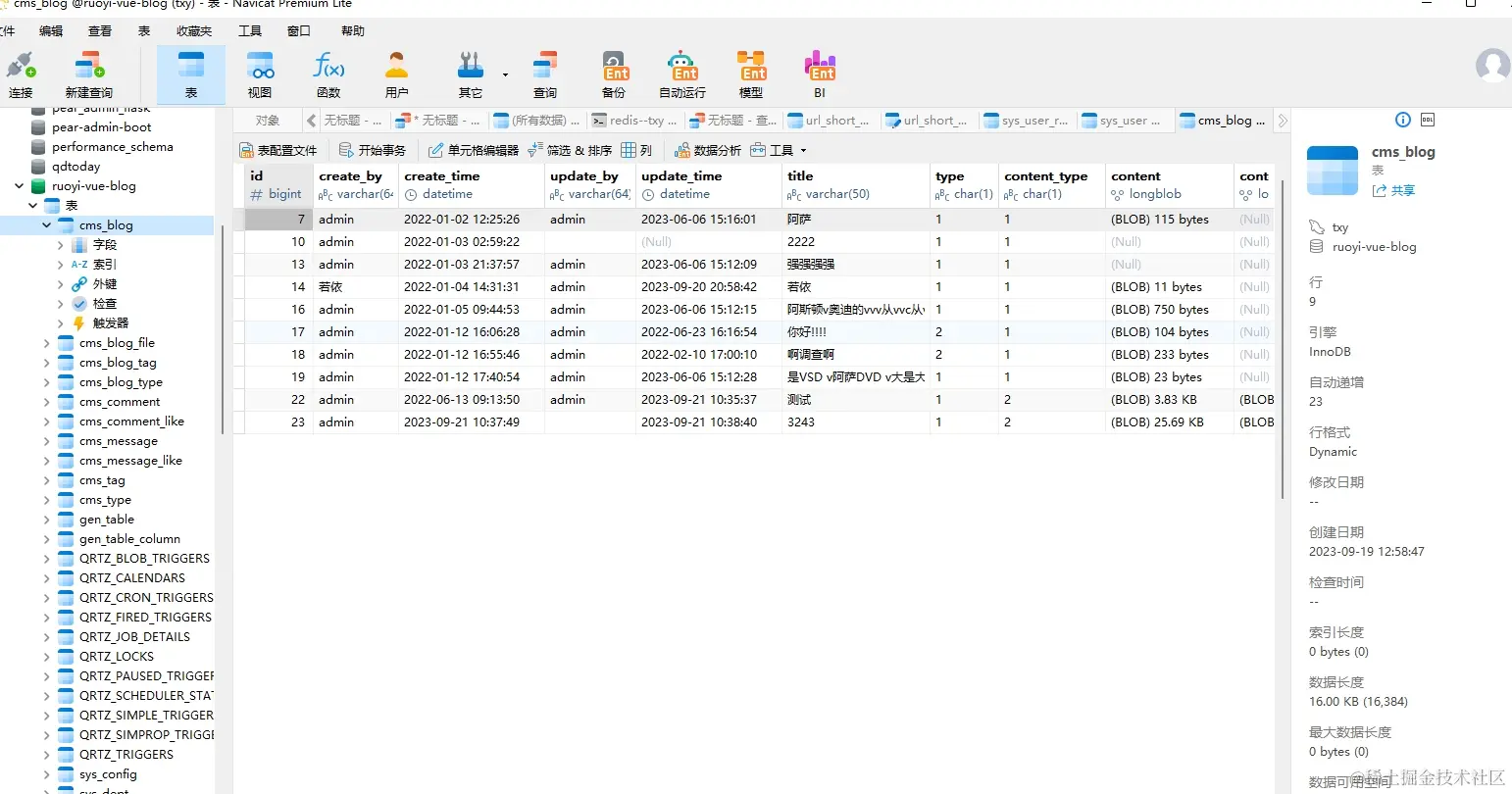1512x794 pixels.
Task: Switch to the redis--txy tab
Action: click(635, 121)
